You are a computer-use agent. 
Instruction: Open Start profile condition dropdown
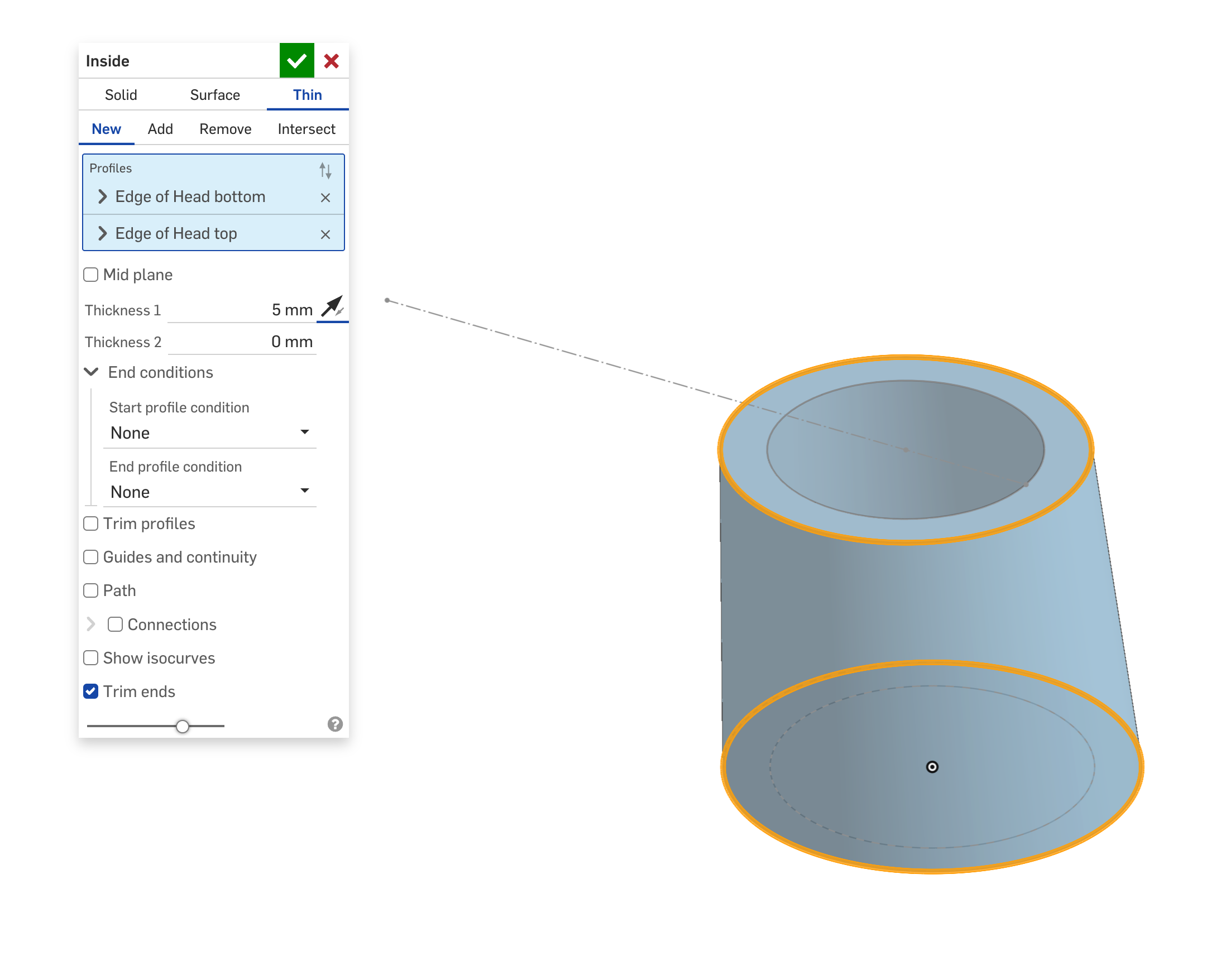209,433
